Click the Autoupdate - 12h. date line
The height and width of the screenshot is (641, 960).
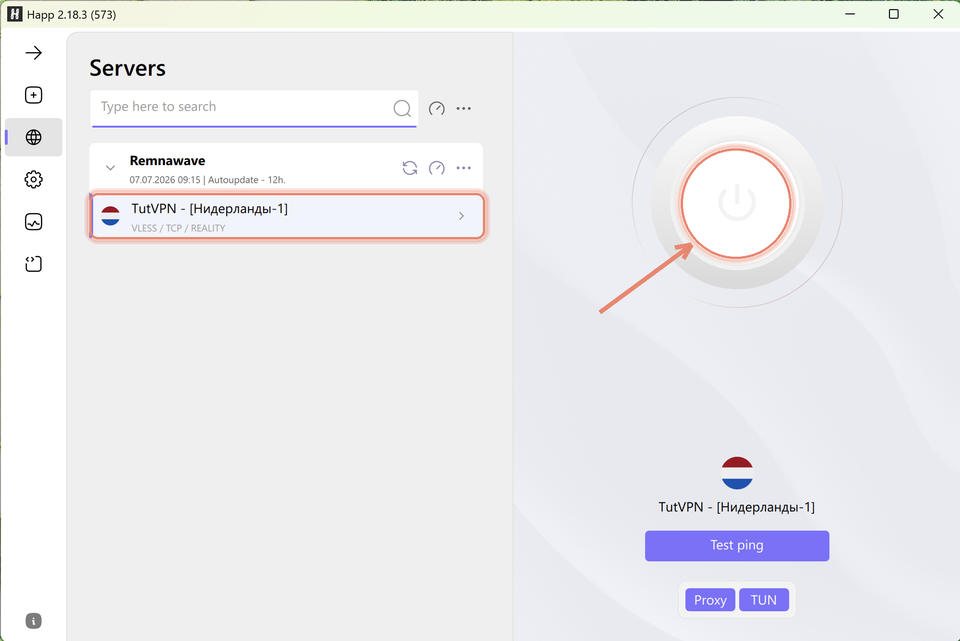[208, 180]
